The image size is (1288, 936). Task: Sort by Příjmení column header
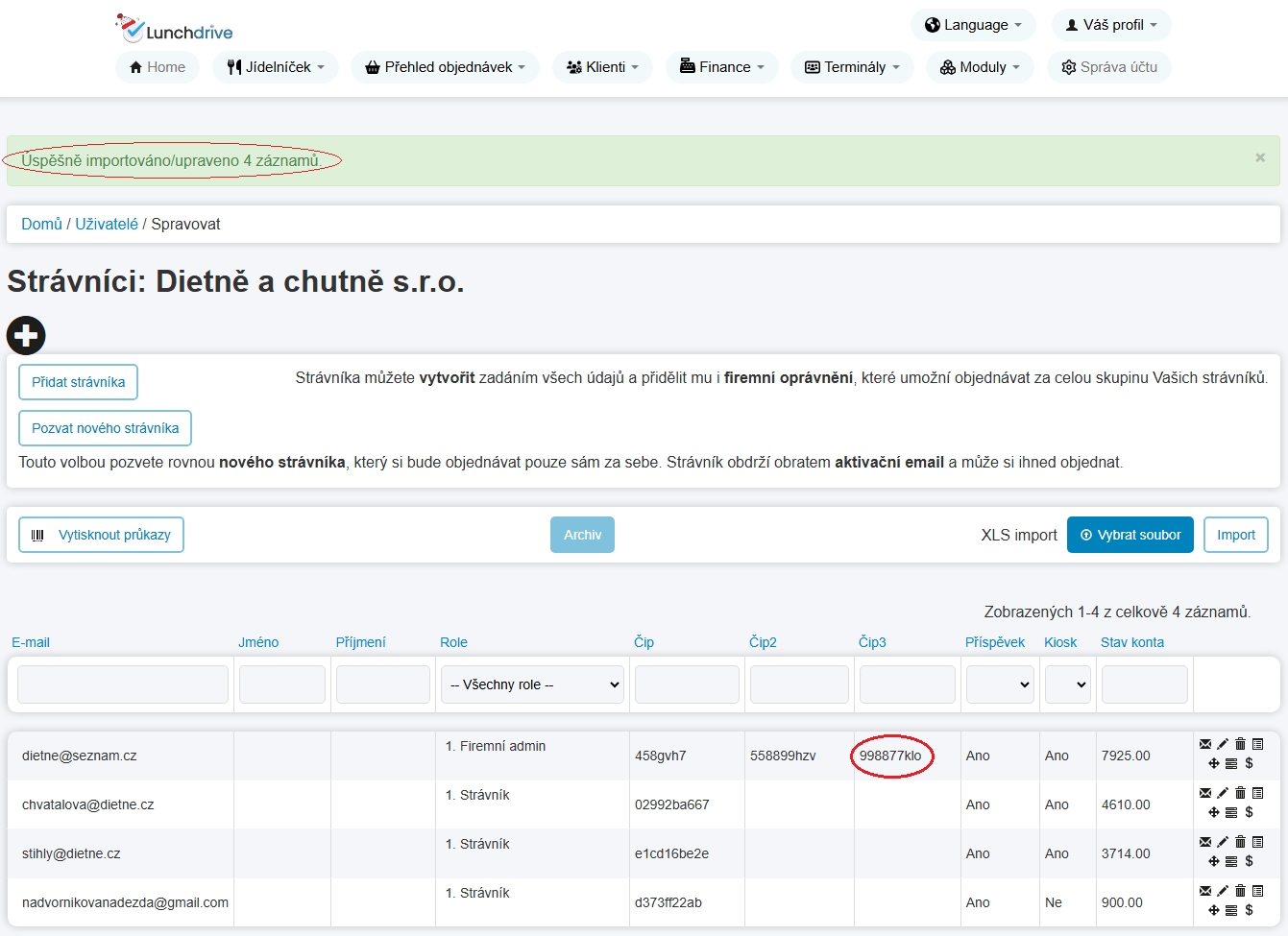click(360, 642)
